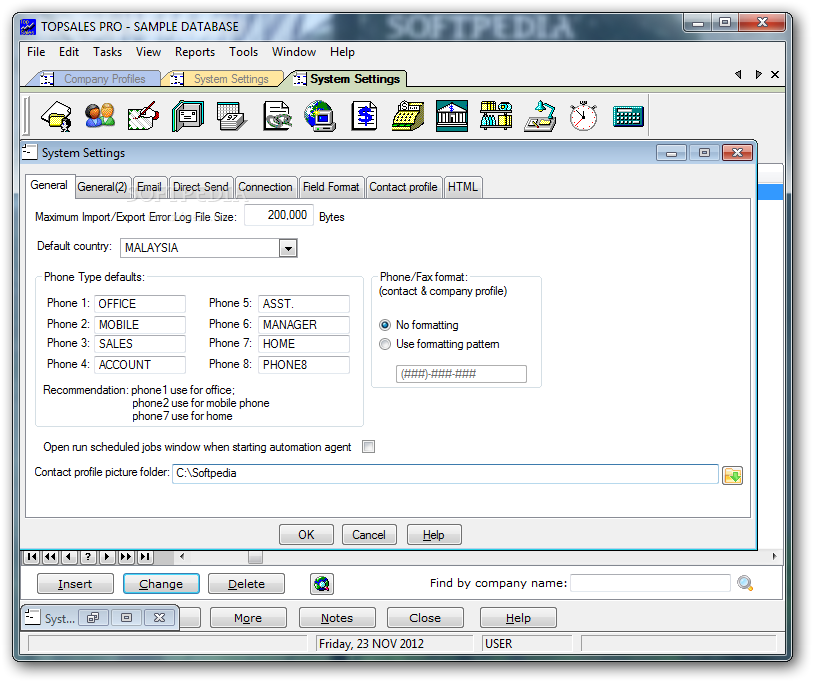813x682 pixels.
Task: Expand the Default country dropdown
Action: [x=288, y=248]
